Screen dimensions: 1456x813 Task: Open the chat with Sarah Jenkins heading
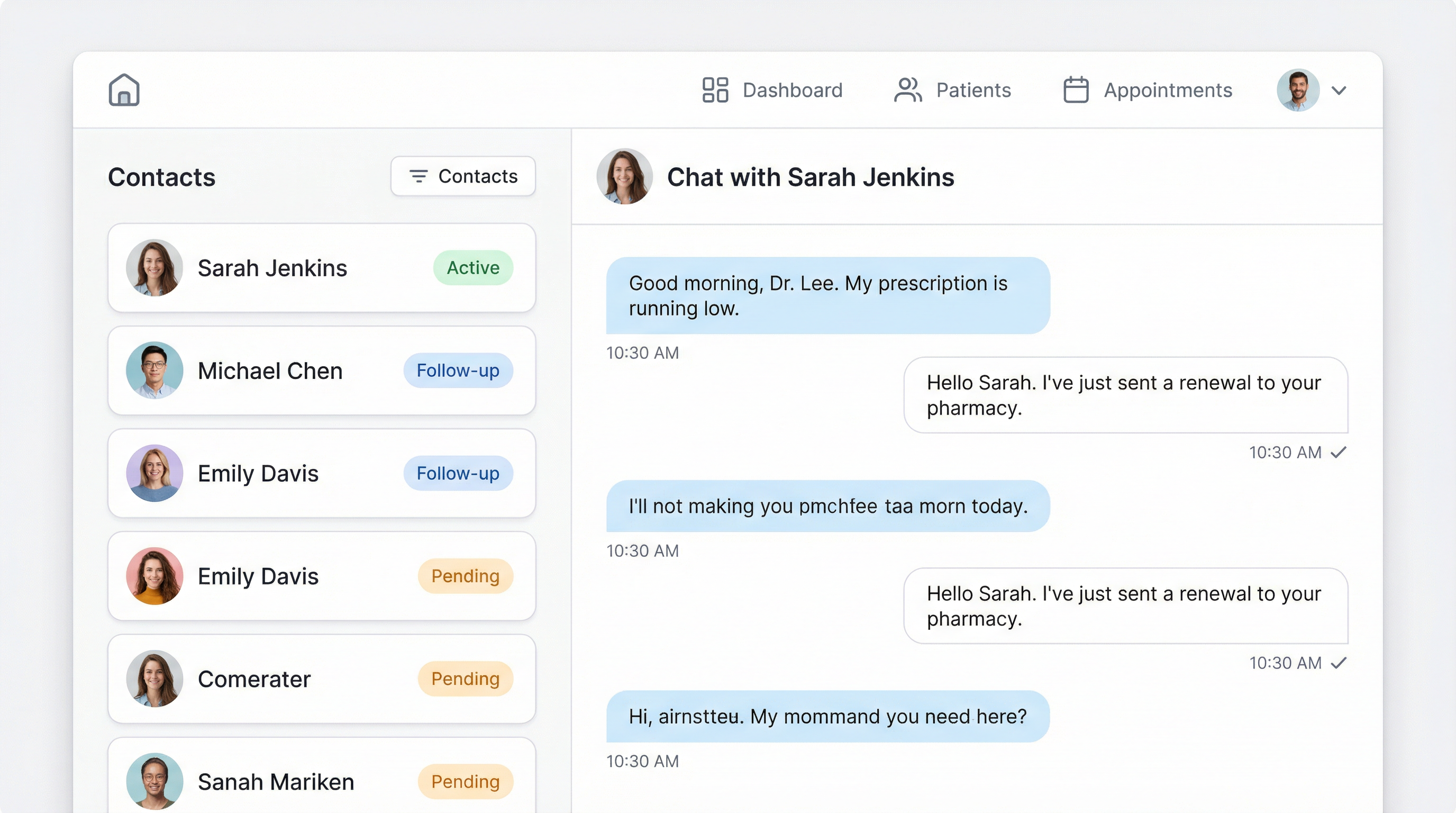pyautogui.click(x=811, y=176)
